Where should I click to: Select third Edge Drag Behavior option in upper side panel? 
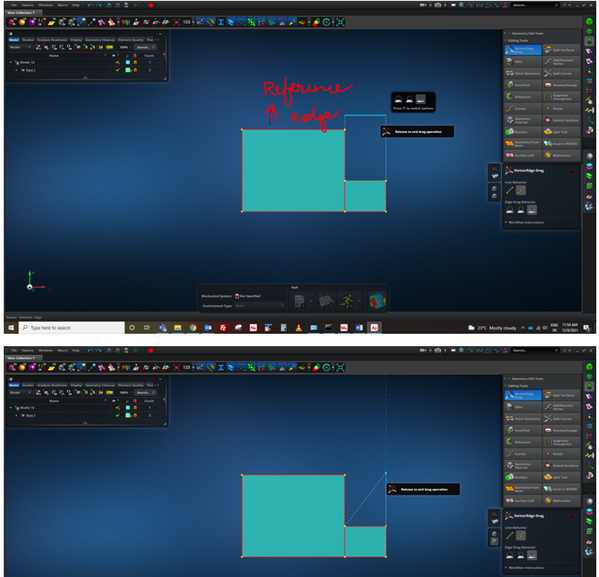click(x=532, y=210)
